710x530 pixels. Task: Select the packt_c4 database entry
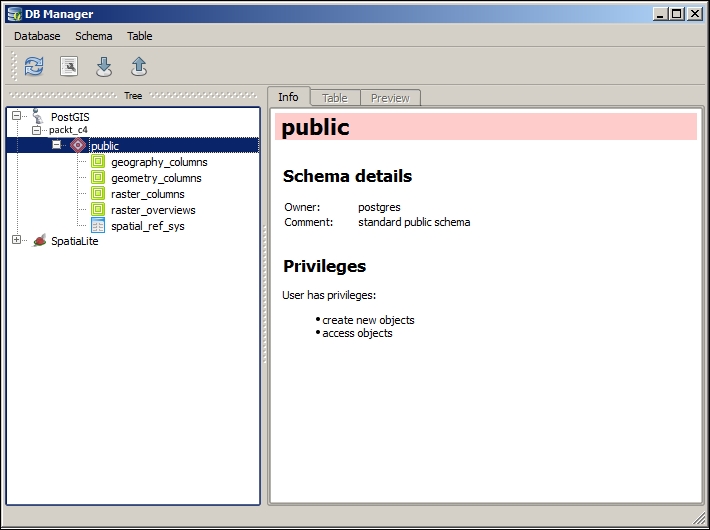(x=68, y=130)
